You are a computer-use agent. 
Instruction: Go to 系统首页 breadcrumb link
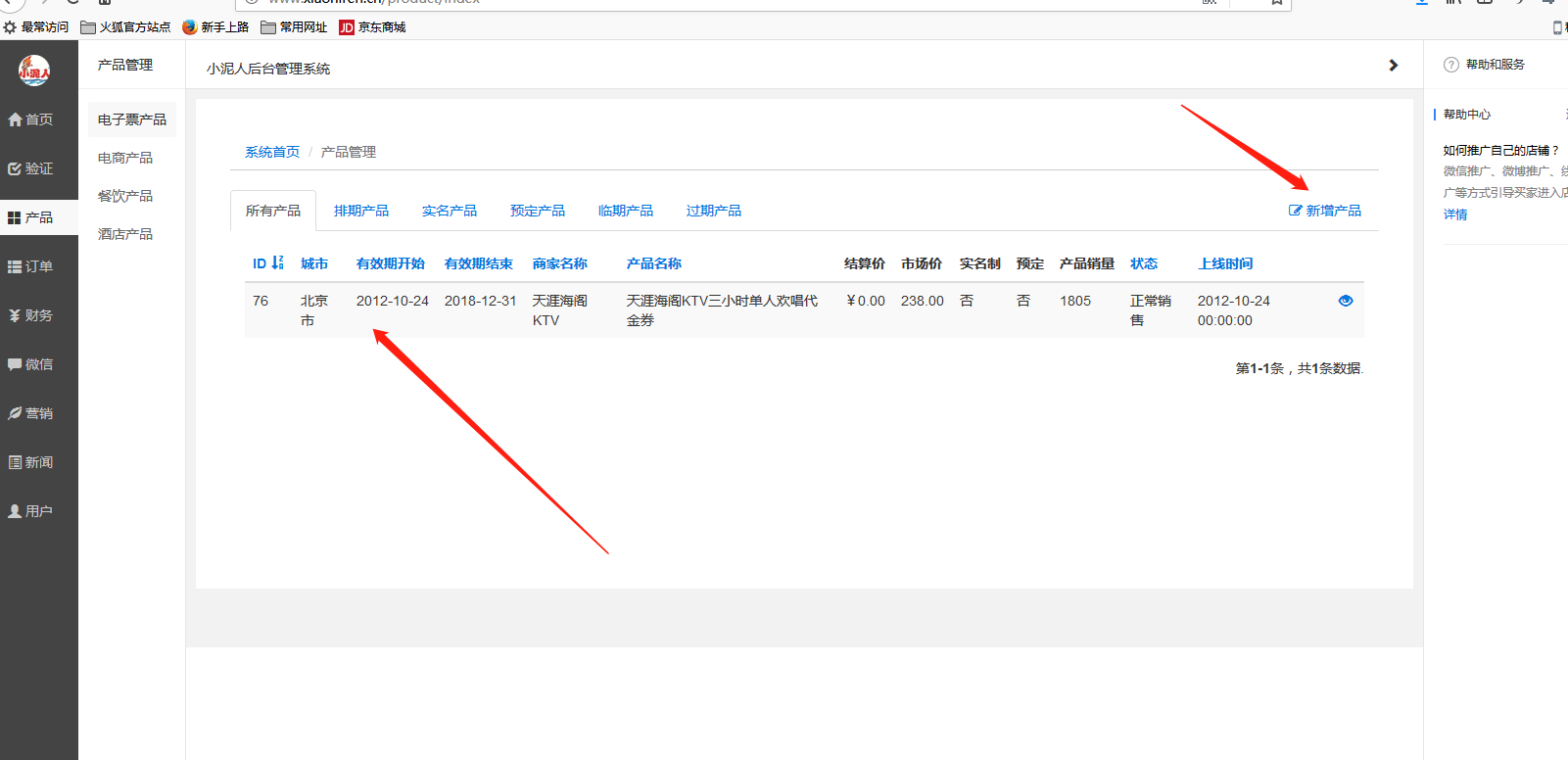pyautogui.click(x=272, y=152)
